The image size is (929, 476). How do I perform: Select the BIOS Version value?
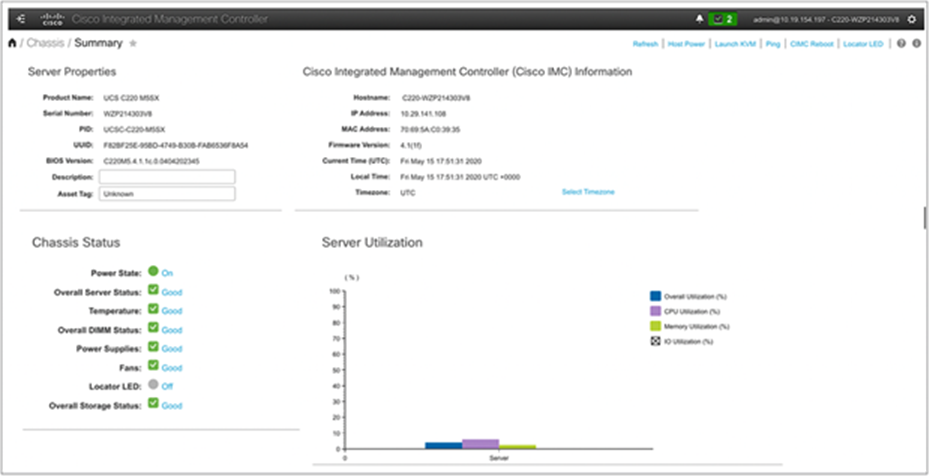pos(151,161)
